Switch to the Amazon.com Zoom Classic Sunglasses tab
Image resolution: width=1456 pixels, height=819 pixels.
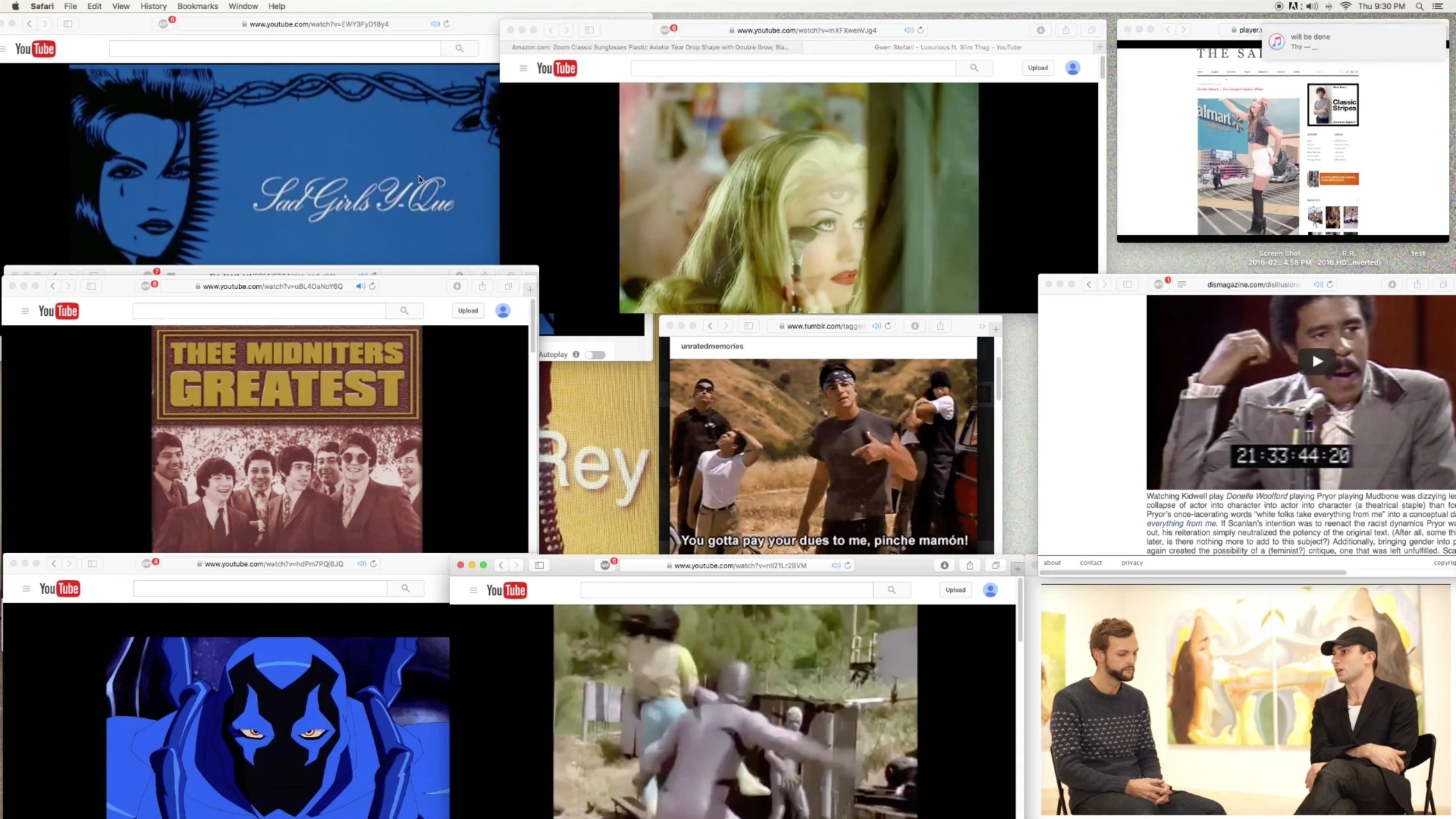tap(650, 47)
